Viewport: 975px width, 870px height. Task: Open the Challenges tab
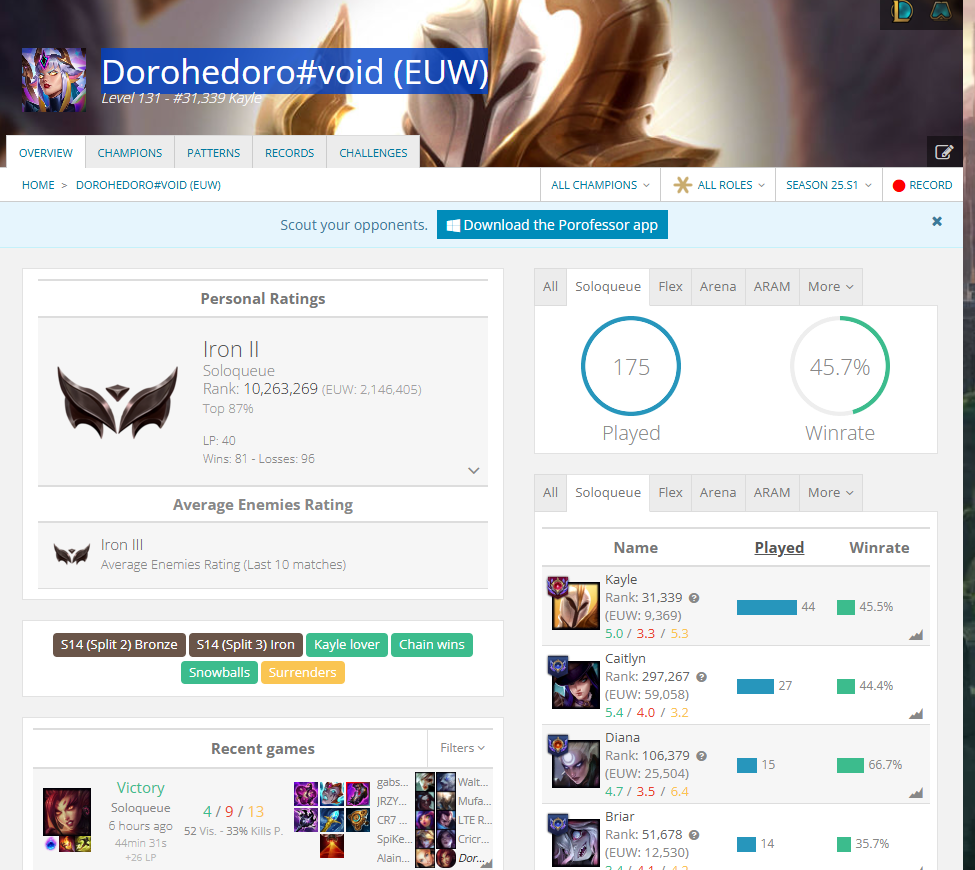click(373, 152)
